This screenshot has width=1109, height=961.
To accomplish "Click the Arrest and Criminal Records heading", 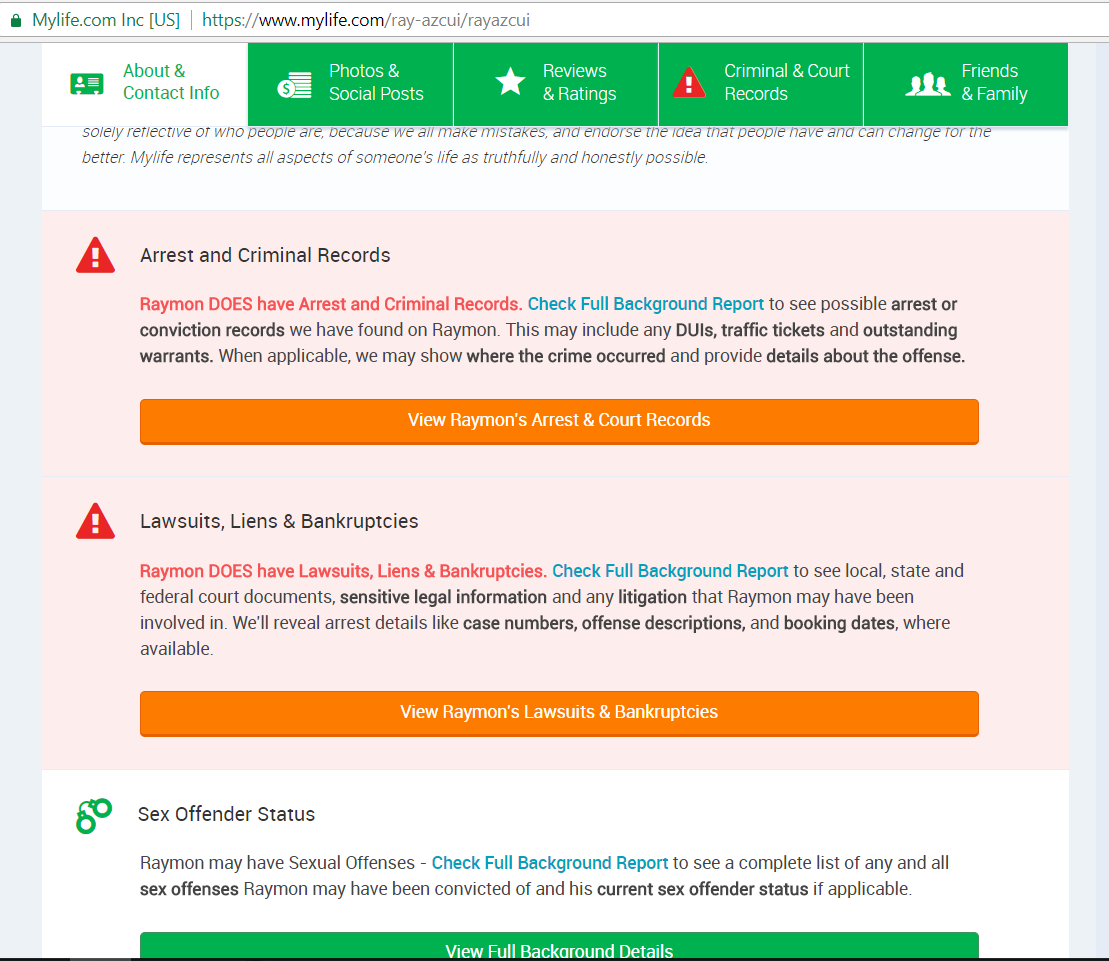I will click(265, 255).
